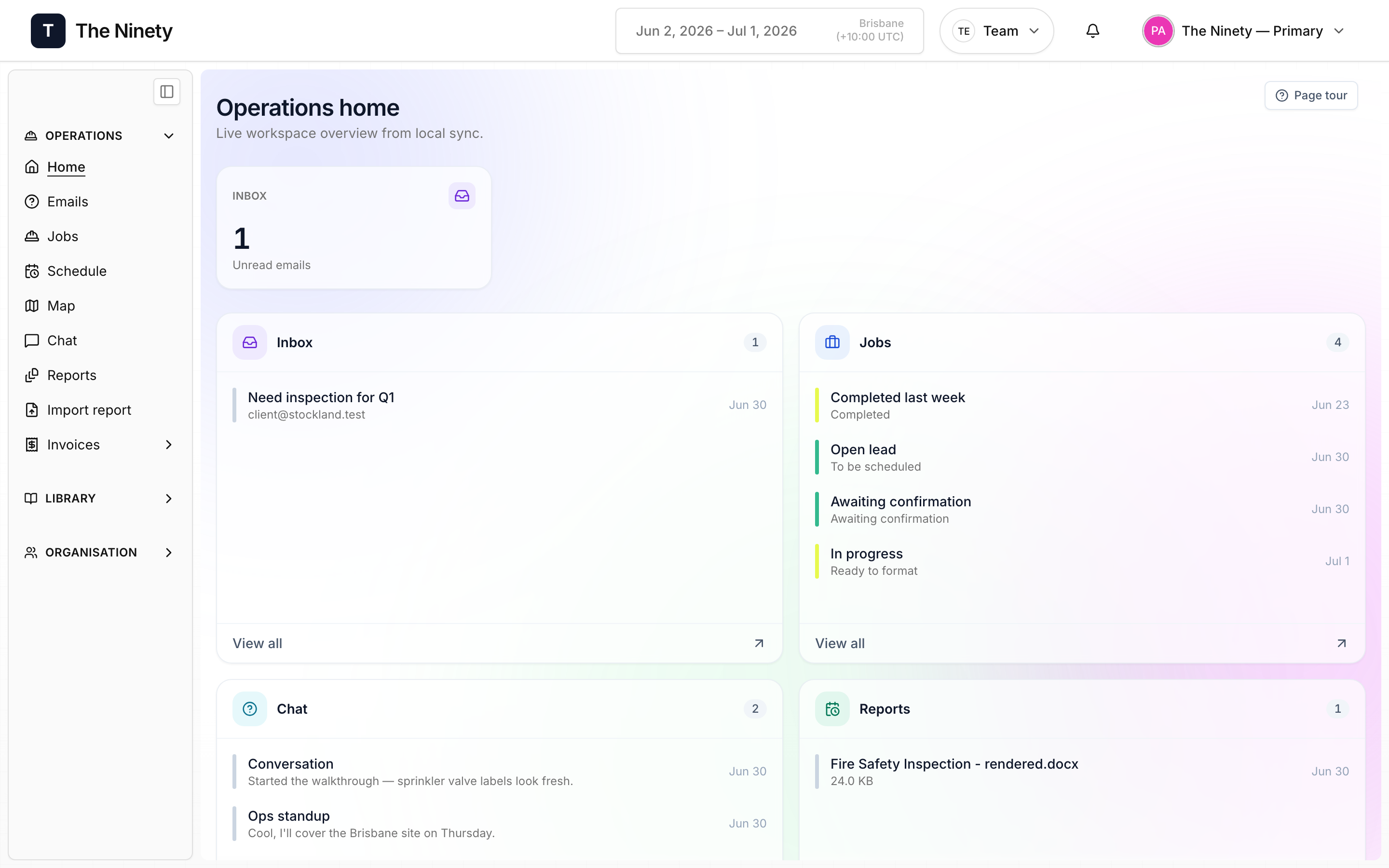
Task: Click the Import report file icon
Action: [31, 410]
